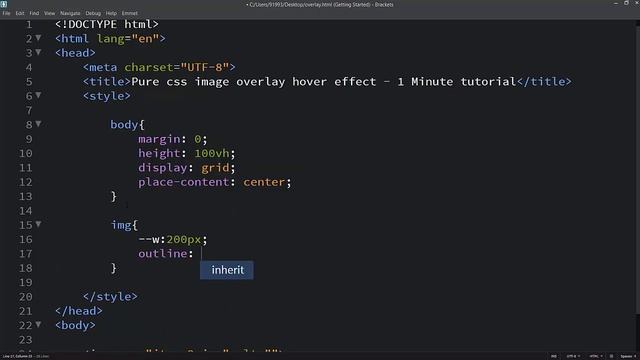Open the File menu
Viewport: 640px width, 360px height.
[x=7, y=13]
